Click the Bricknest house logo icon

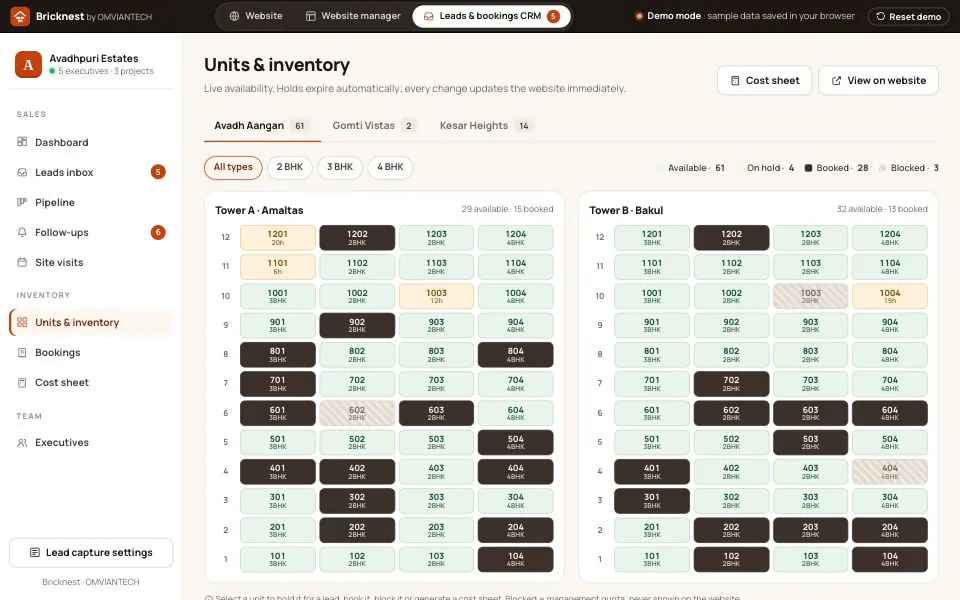tap(20, 17)
